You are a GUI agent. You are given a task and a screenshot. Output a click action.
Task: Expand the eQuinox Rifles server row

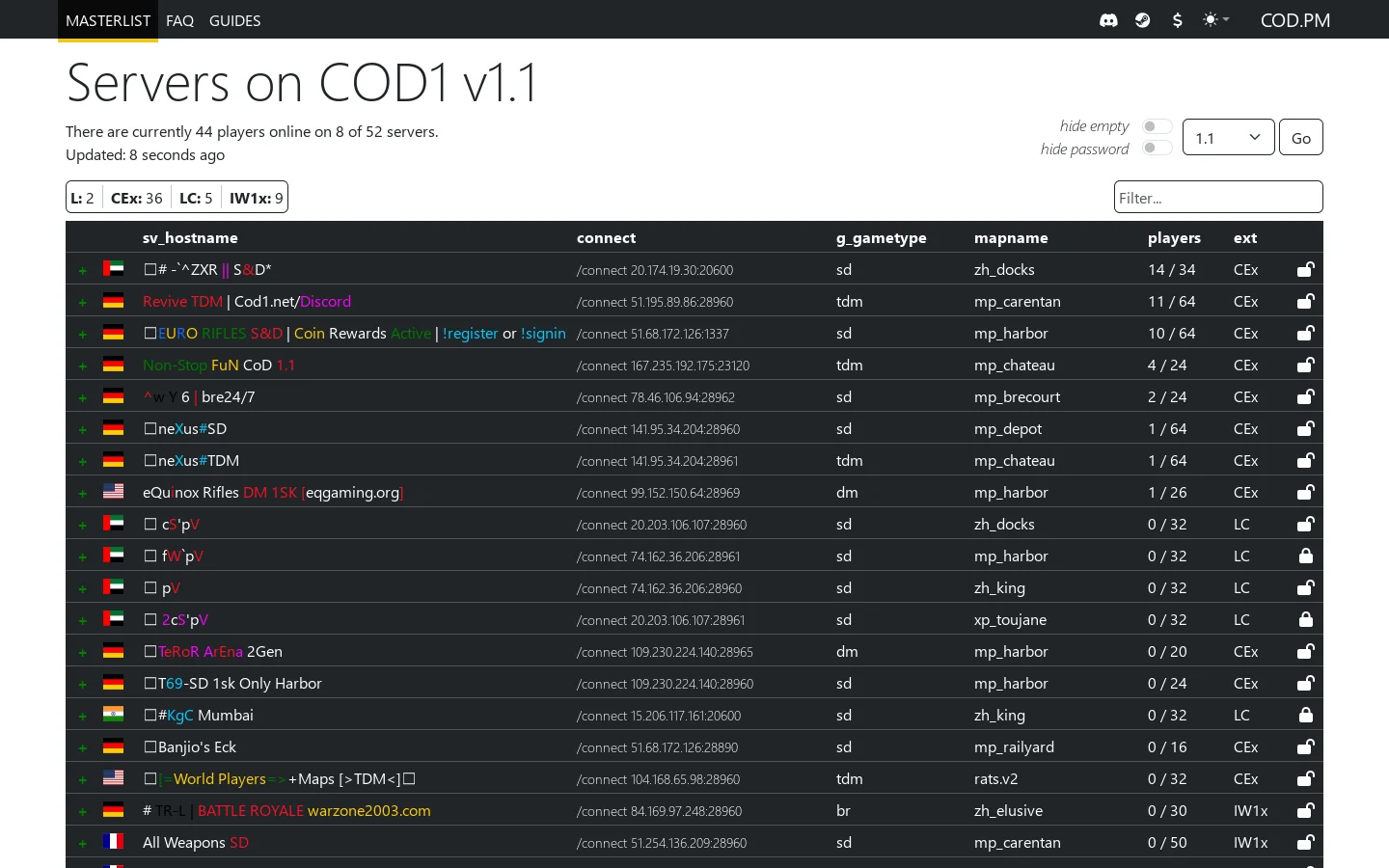(x=83, y=494)
